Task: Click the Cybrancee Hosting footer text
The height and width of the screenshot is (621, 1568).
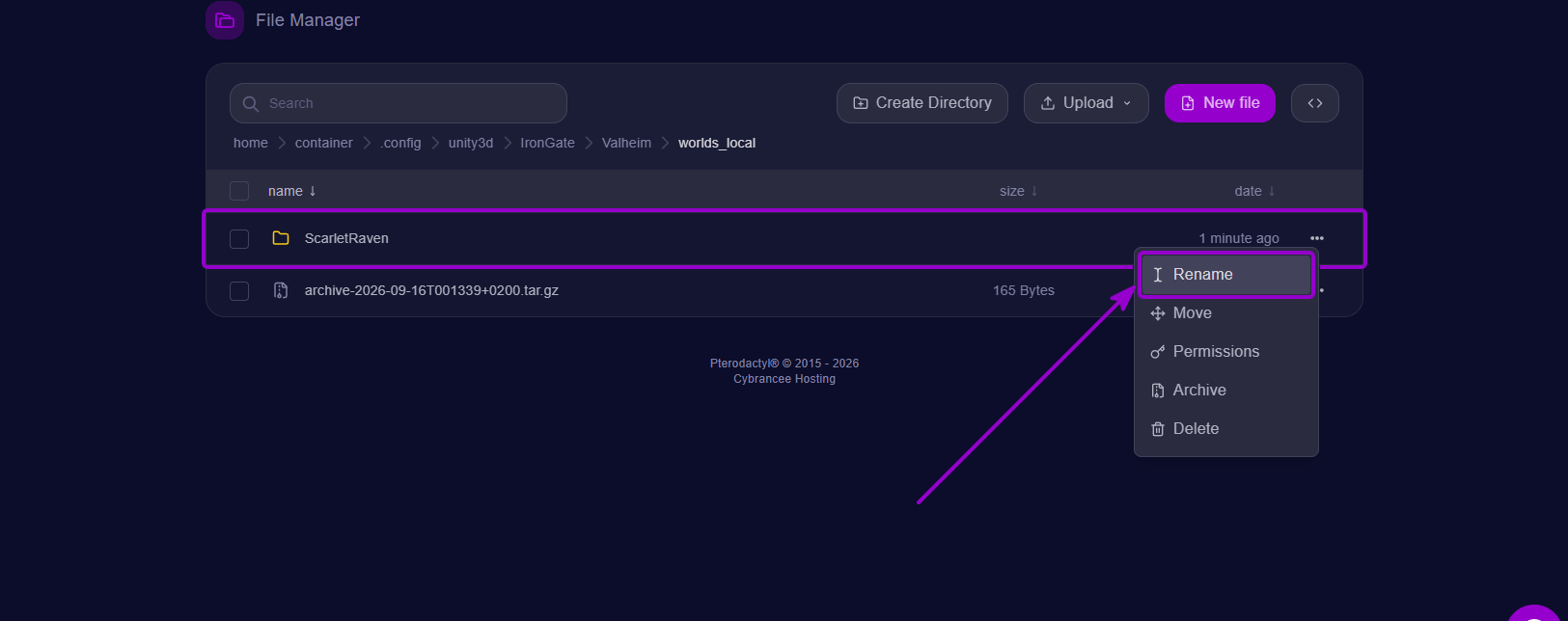Action: 784,379
